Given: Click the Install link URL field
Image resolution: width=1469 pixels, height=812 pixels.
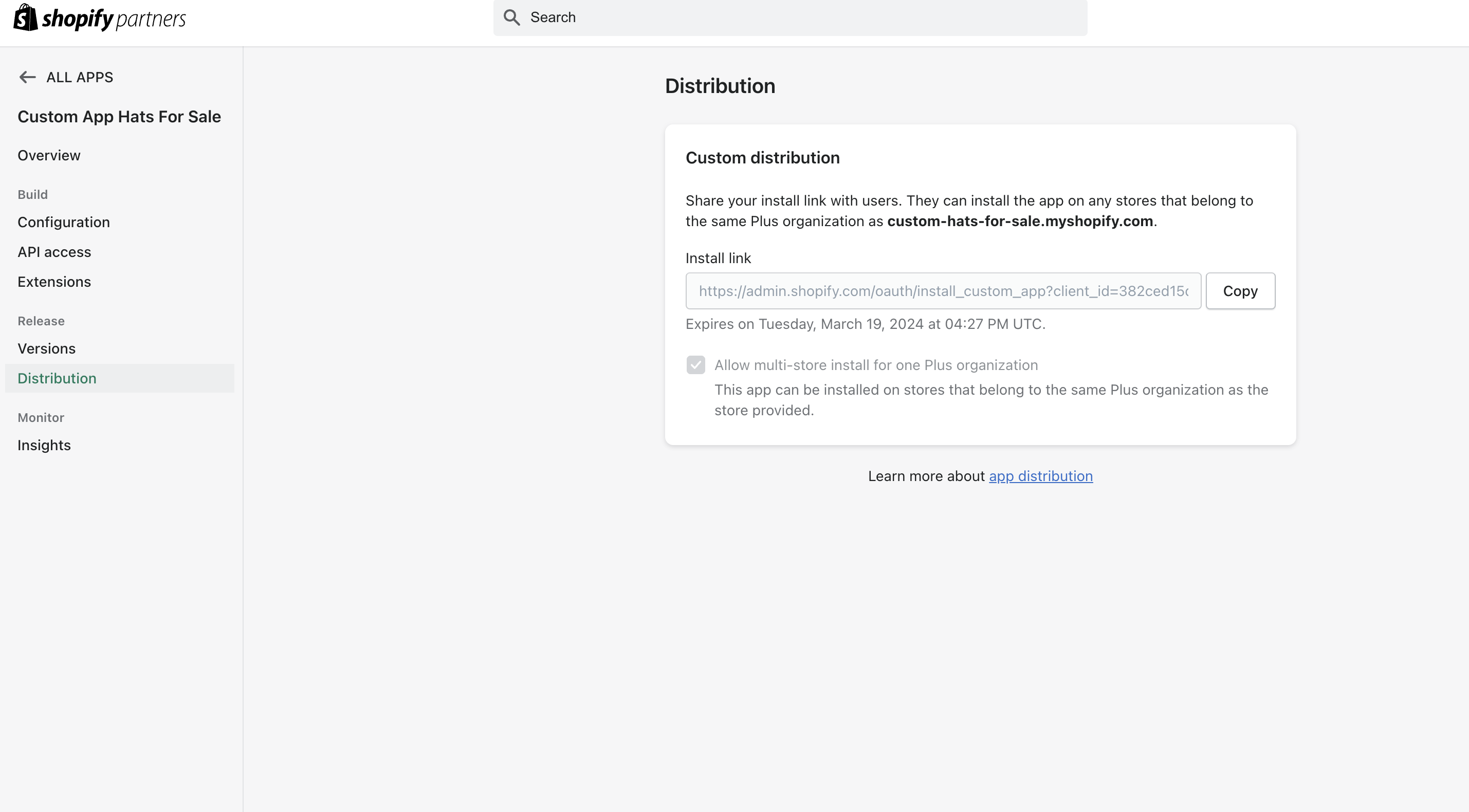Looking at the screenshot, I should point(943,291).
